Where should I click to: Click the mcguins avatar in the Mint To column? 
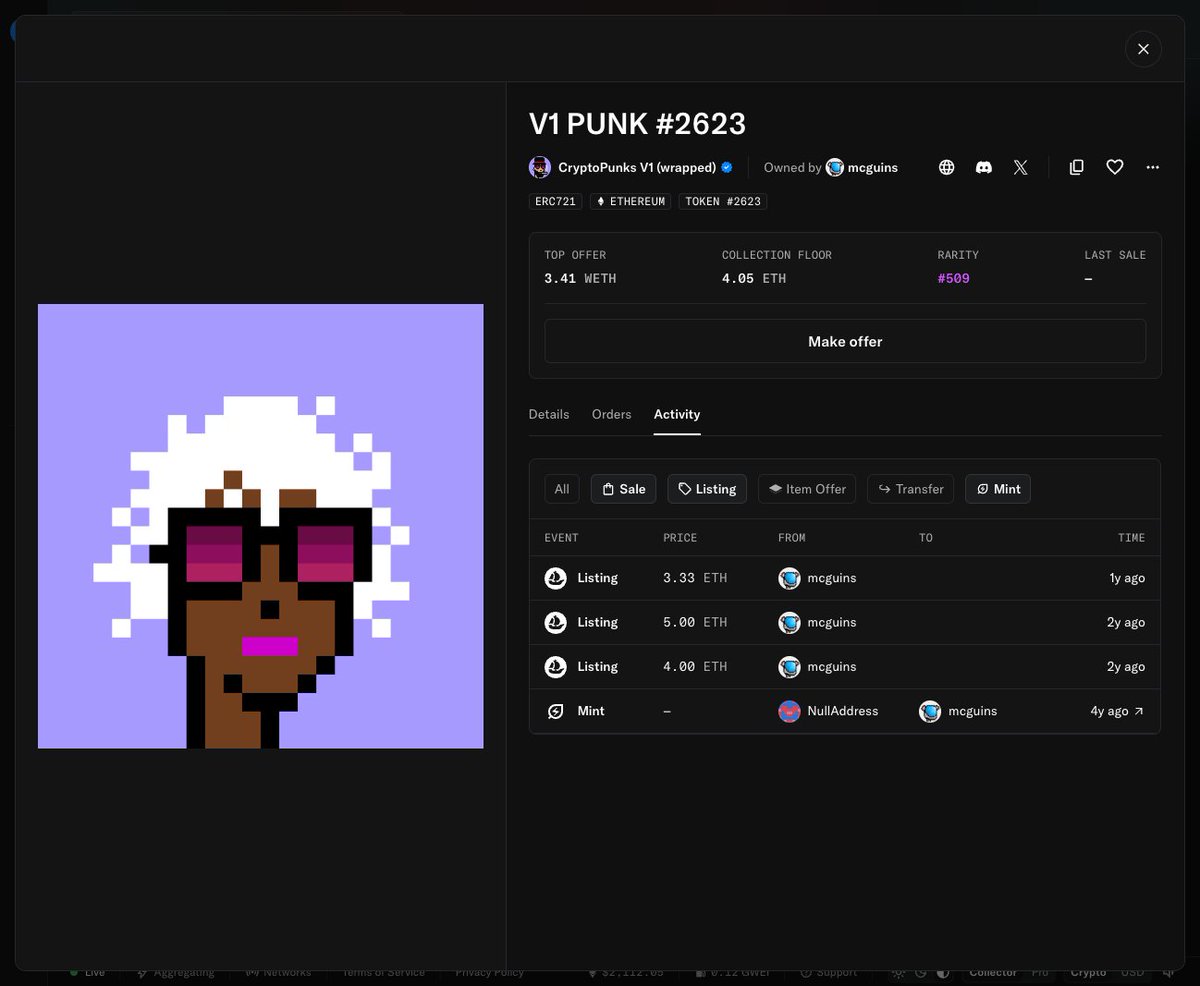click(x=930, y=711)
